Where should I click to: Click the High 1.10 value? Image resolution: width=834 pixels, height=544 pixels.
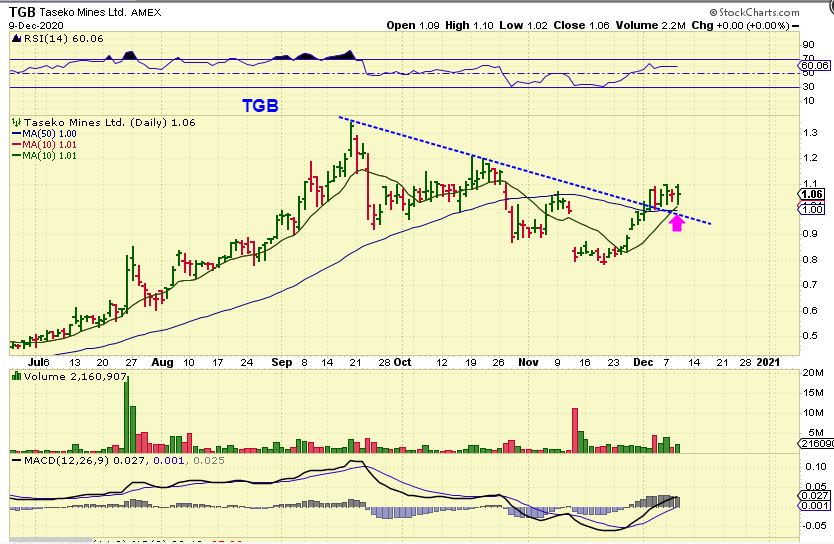click(469, 25)
